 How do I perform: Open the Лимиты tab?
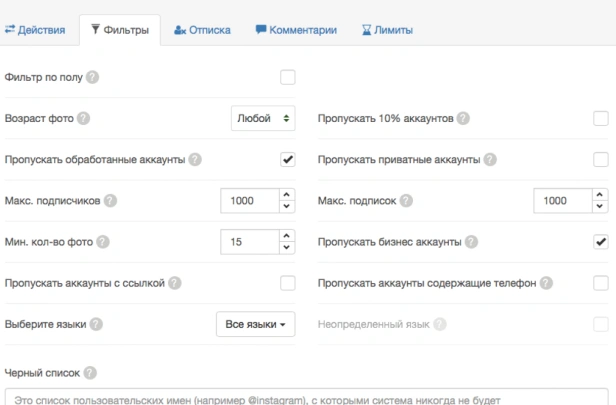tap(387, 30)
